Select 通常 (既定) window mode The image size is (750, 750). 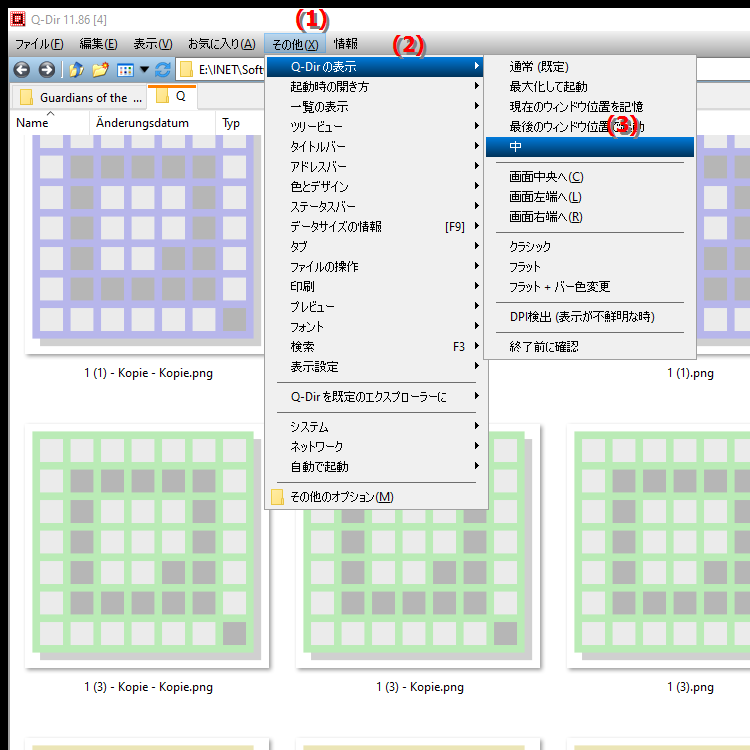tap(590, 67)
